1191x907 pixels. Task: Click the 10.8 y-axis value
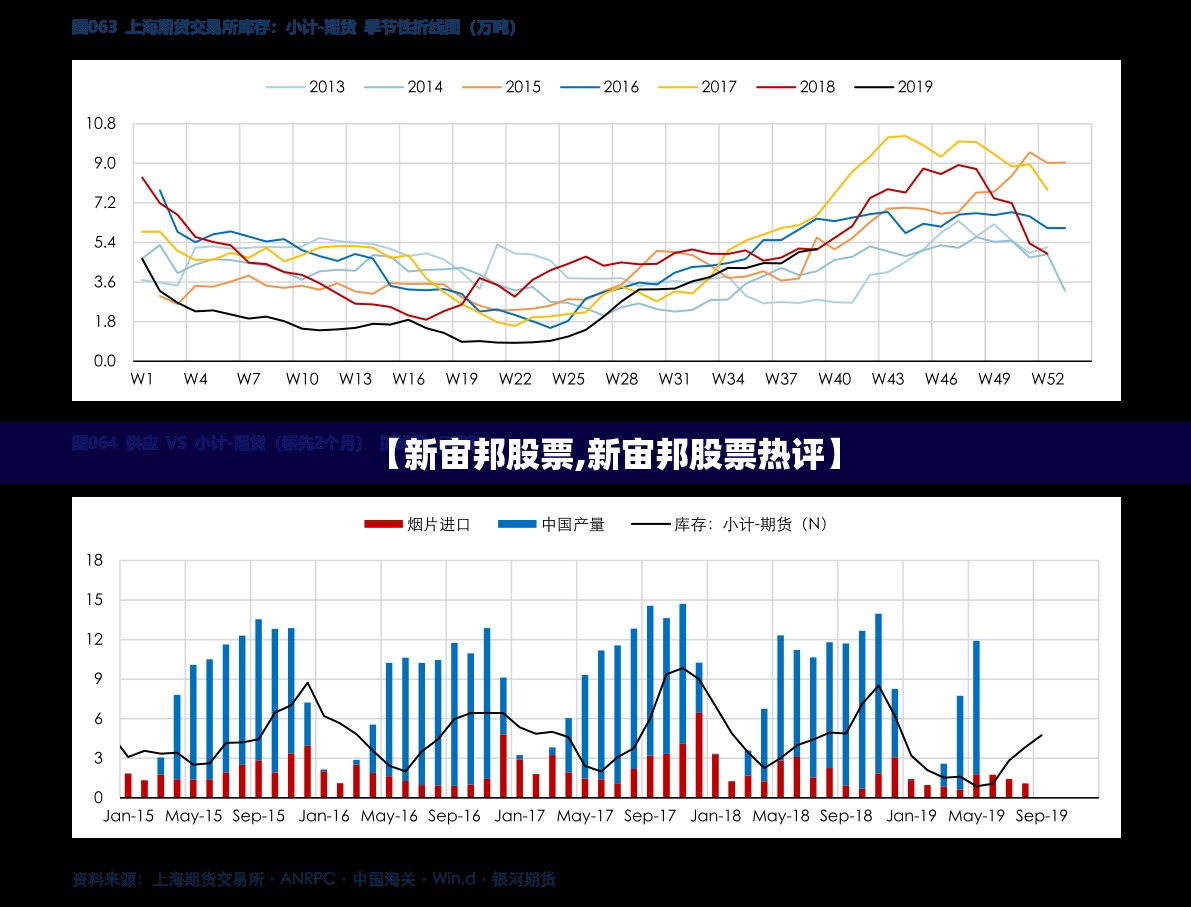tap(100, 123)
